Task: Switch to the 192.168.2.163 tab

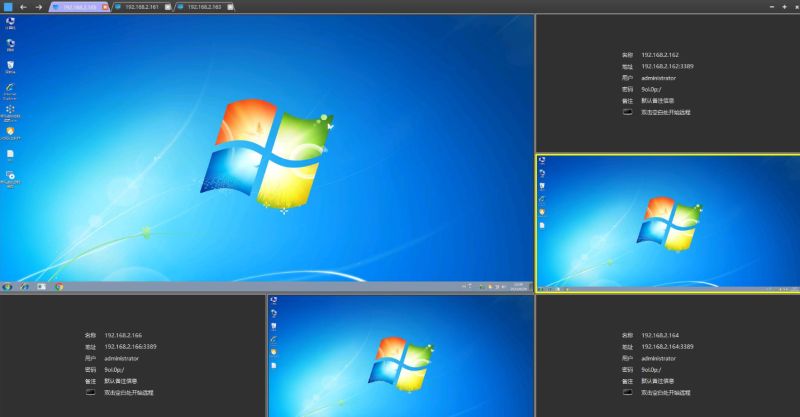Action: coord(204,7)
